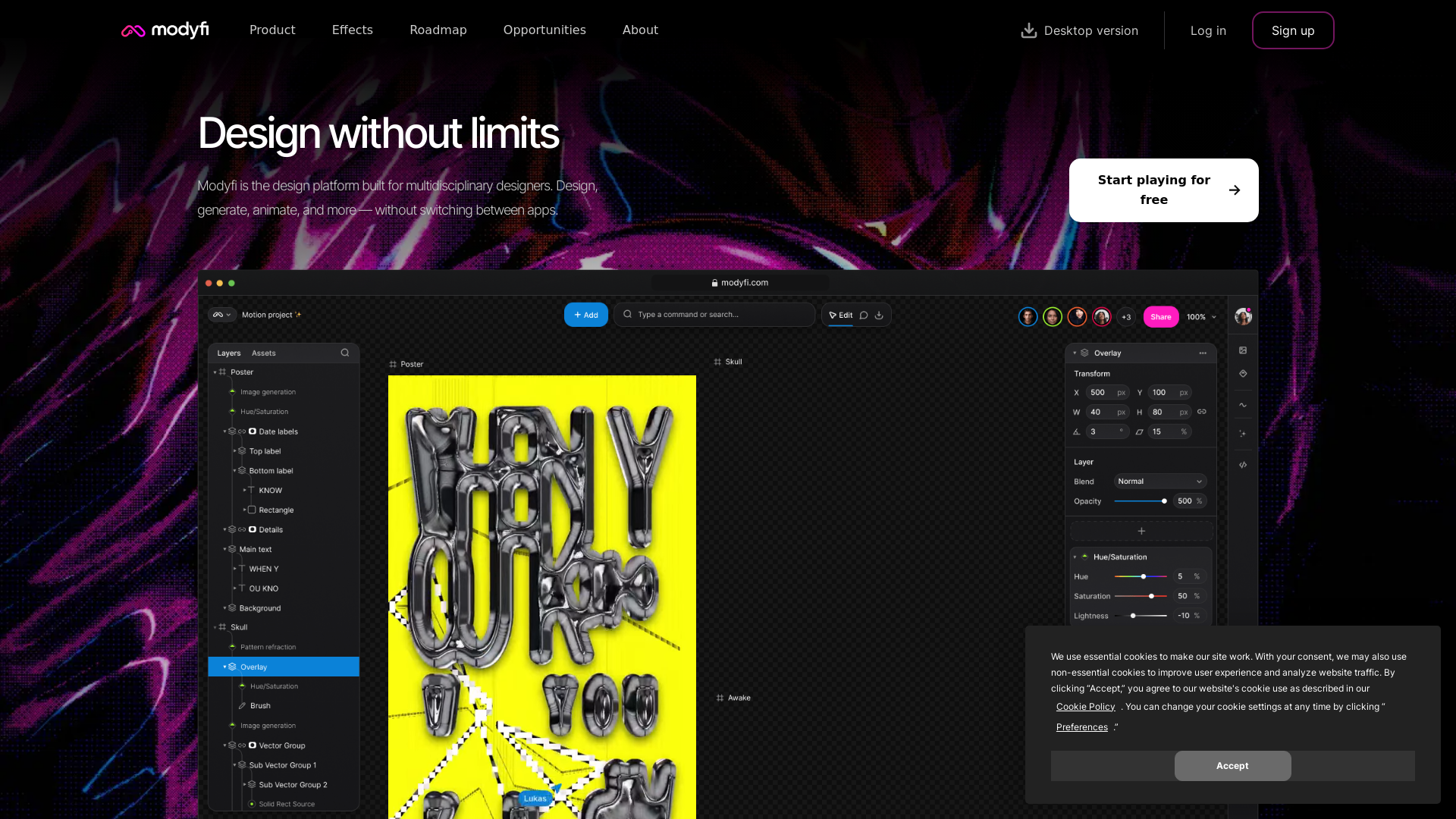Click the current user profile avatar
The height and width of the screenshot is (819, 1456).
(x=1243, y=316)
